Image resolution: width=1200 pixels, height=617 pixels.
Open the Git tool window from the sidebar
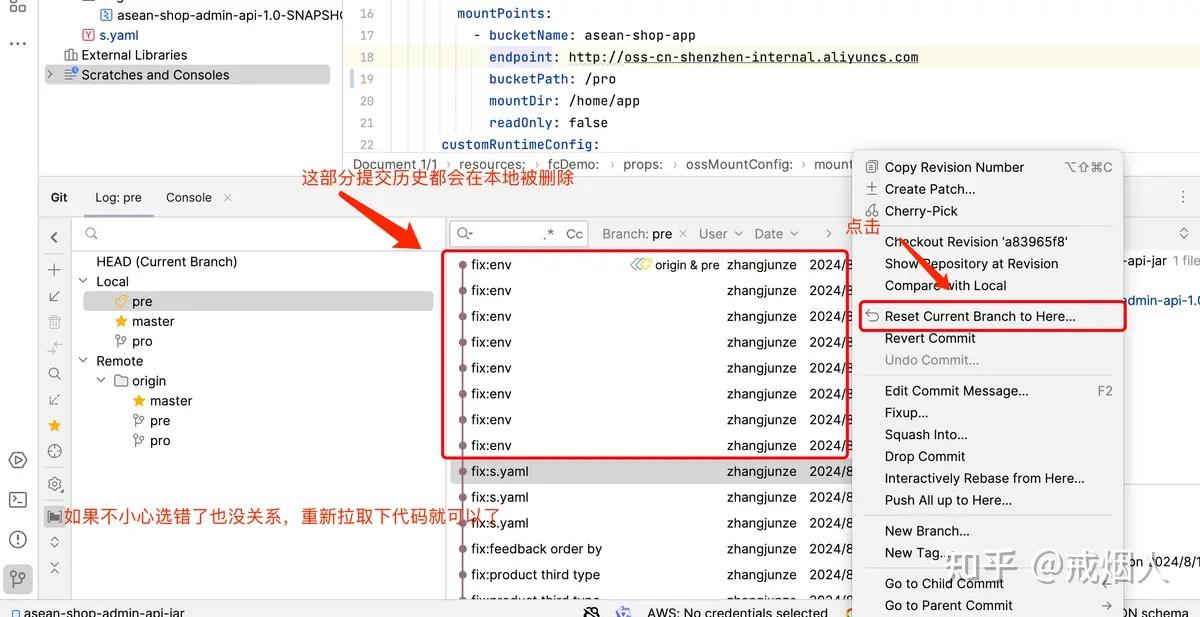(x=17, y=579)
